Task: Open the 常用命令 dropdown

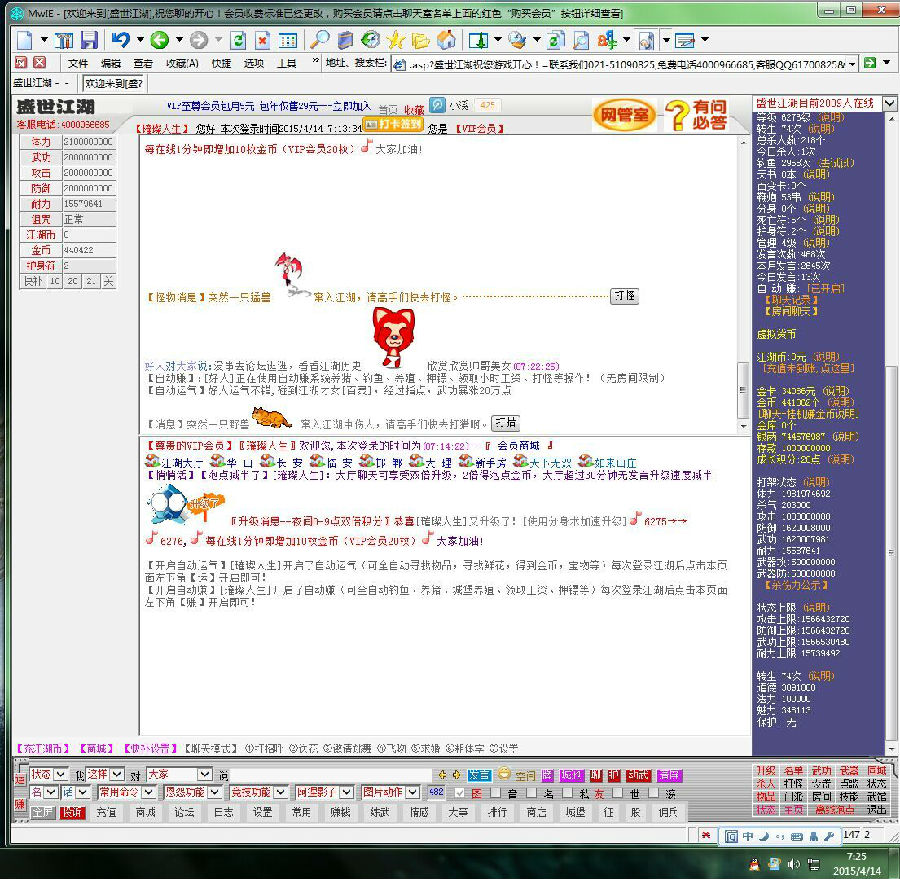Action: point(126,792)
